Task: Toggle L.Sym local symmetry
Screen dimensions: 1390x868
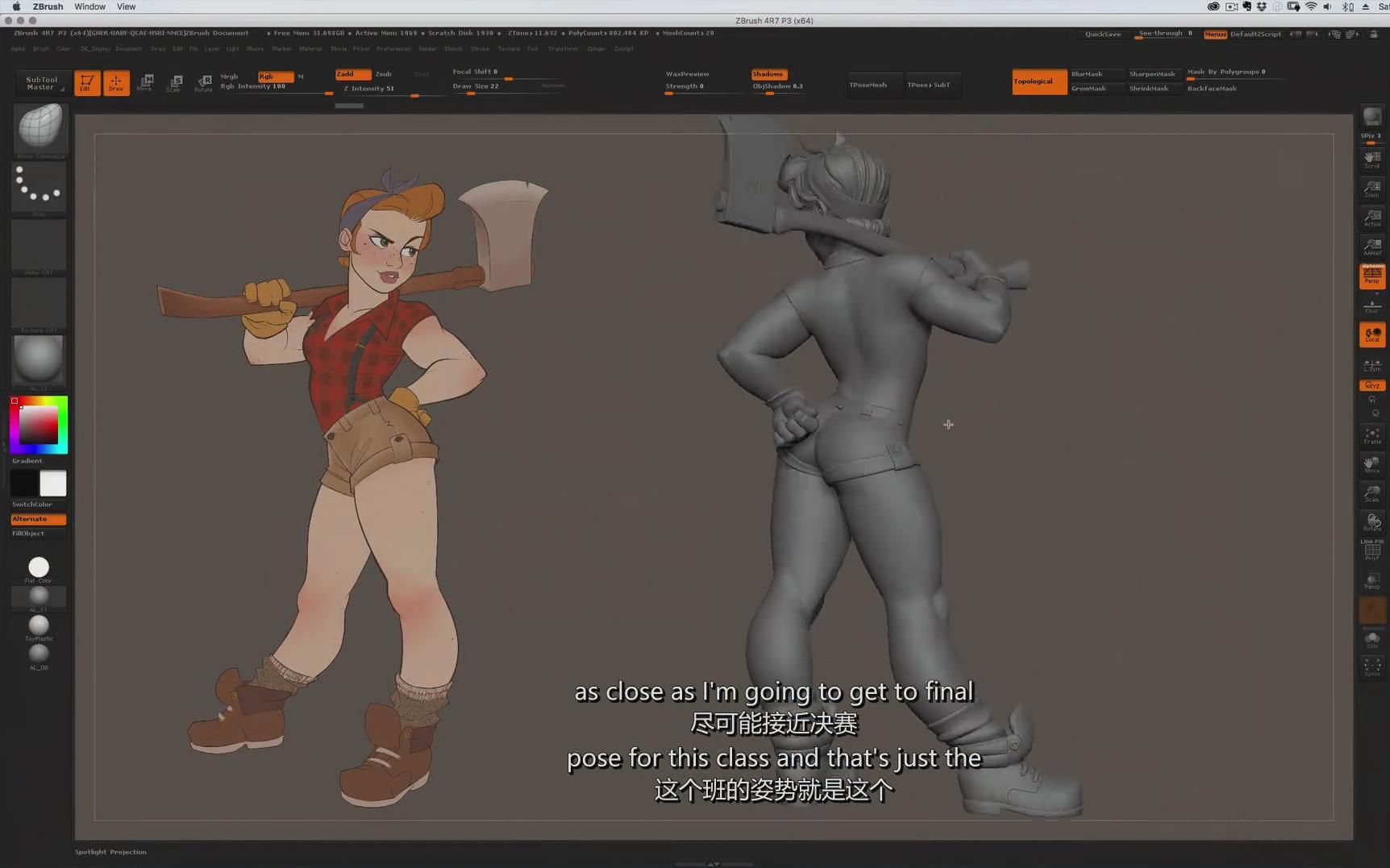Action: (x=1371, y=364)
